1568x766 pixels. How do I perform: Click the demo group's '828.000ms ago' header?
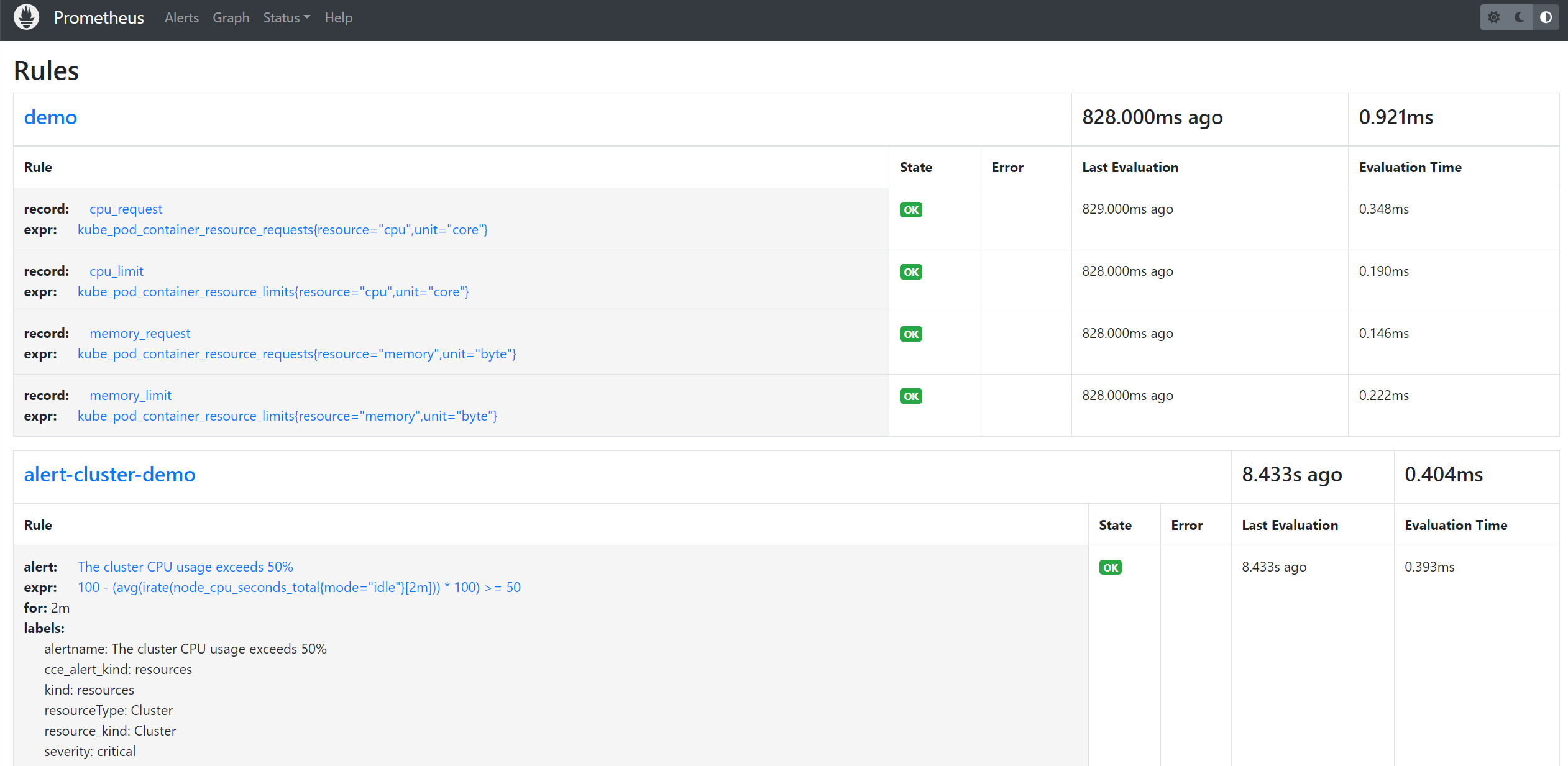(x=1153, y=117)
